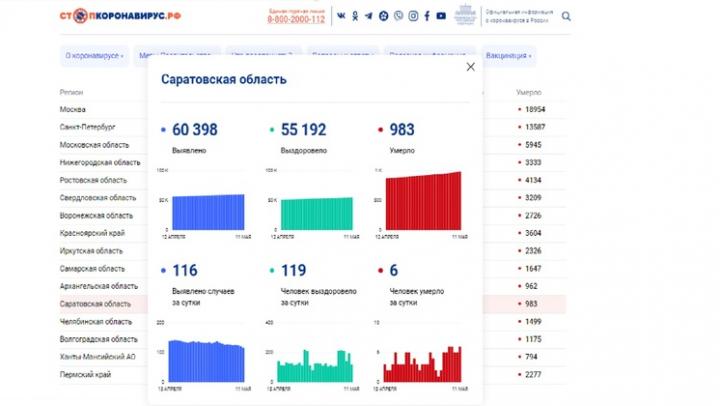The width and height of the screenshot is (720, 406).
Task: Close the Саратовская область popup
Action: [x=471, y=67]
